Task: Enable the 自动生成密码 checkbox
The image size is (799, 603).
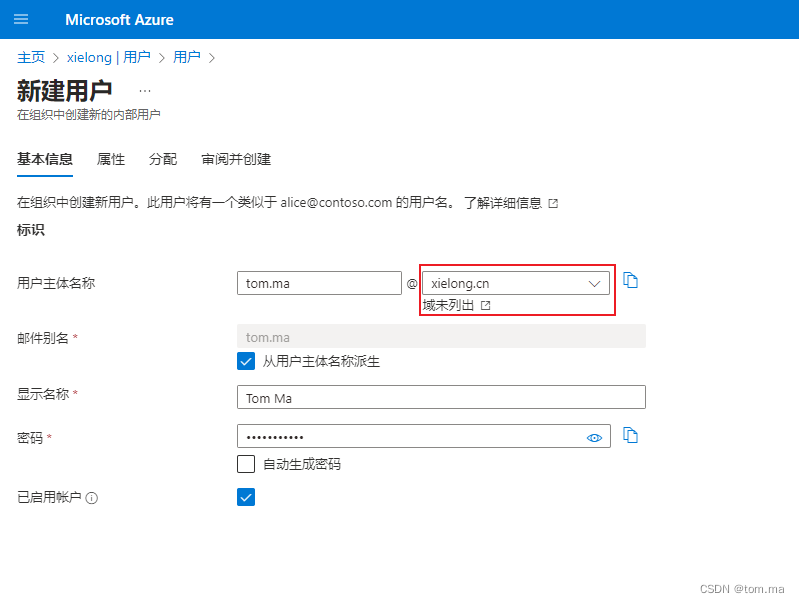Action: click(246, 464)
